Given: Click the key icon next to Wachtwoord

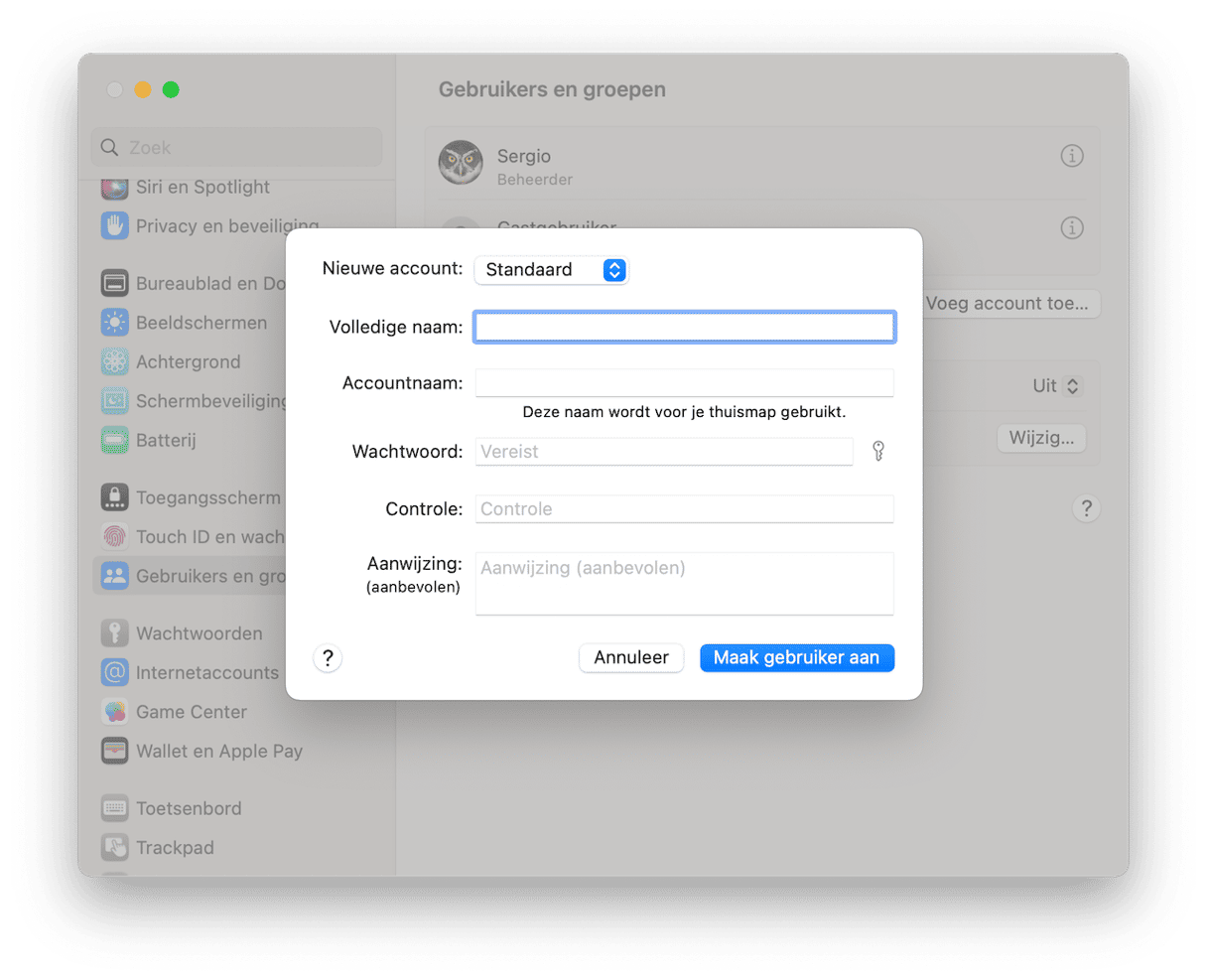Looking at the screenshot, I should click(x=877, y=452).
